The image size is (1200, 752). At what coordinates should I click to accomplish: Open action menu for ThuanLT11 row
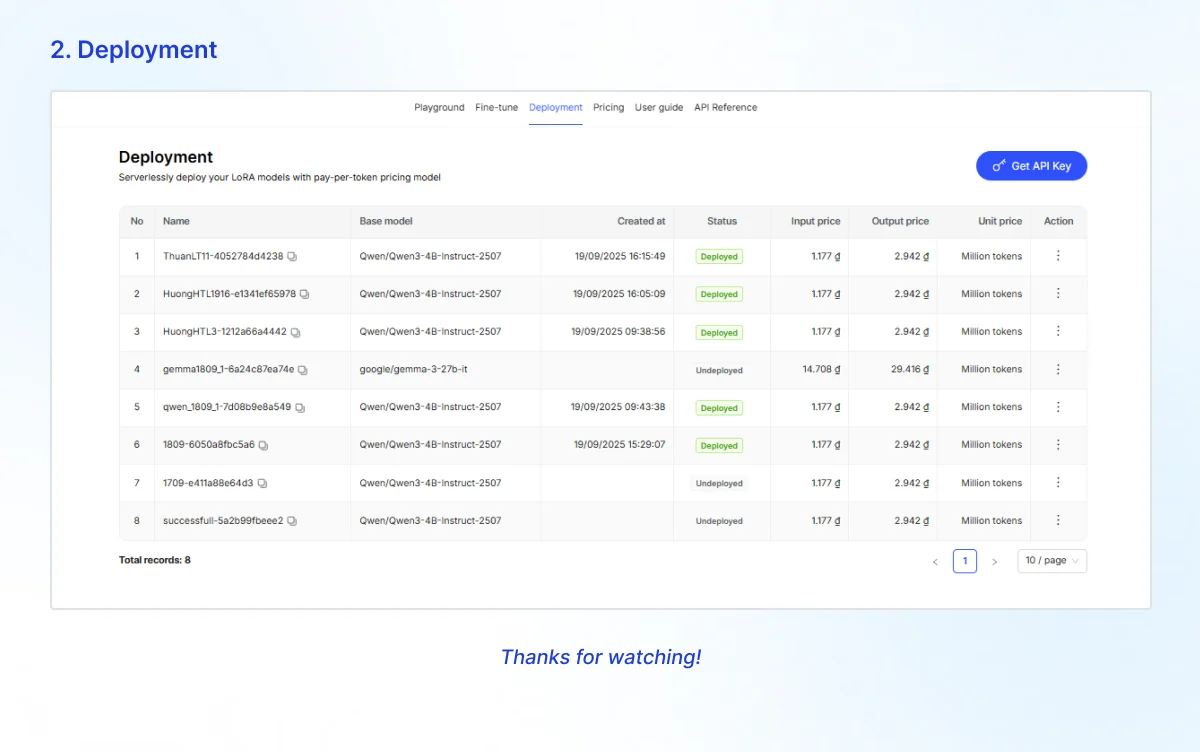point(1058,256)
